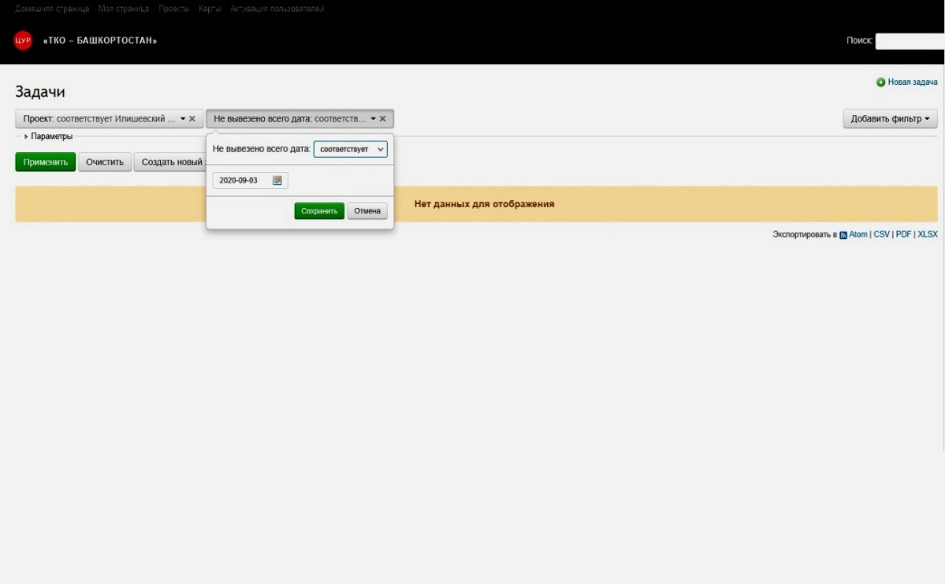Cancel the filter popup with Отмена

367,211
